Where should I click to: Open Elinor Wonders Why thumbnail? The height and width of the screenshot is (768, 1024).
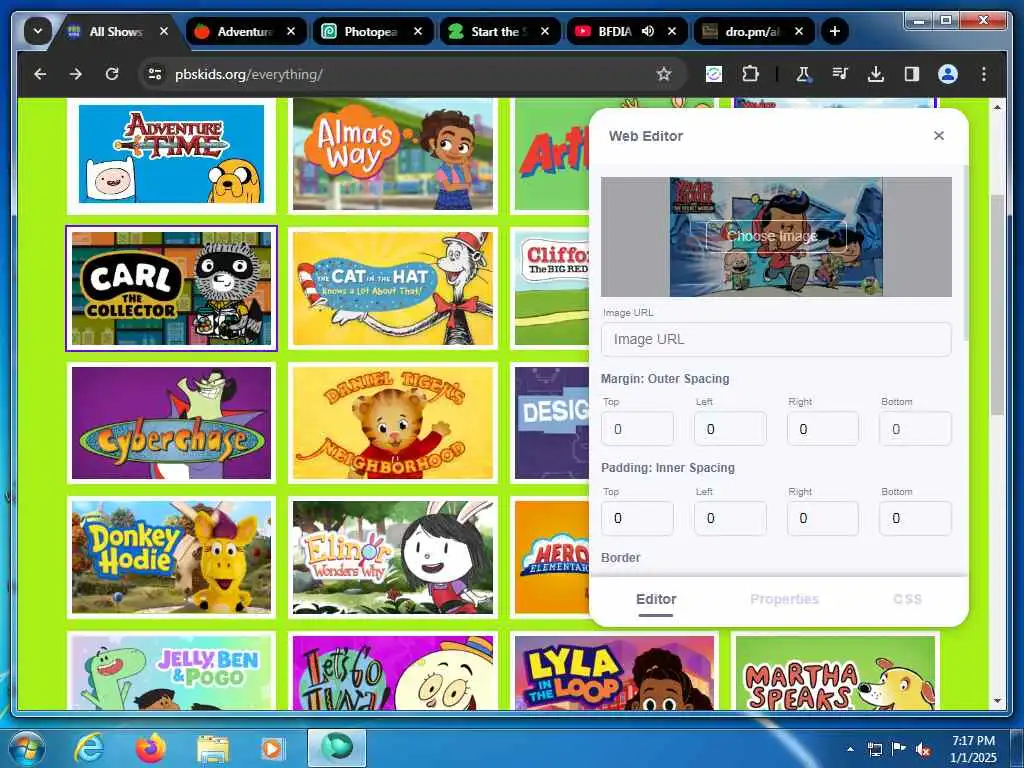coord(393,557)
